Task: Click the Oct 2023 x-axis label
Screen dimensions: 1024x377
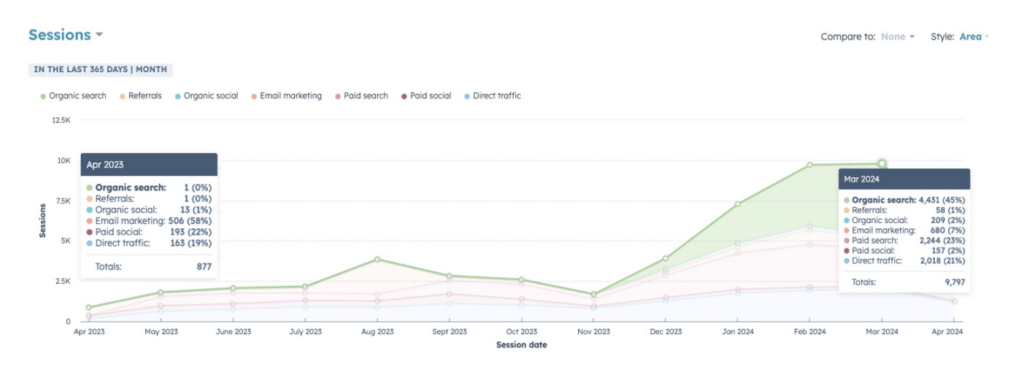Action: (521, 332)
